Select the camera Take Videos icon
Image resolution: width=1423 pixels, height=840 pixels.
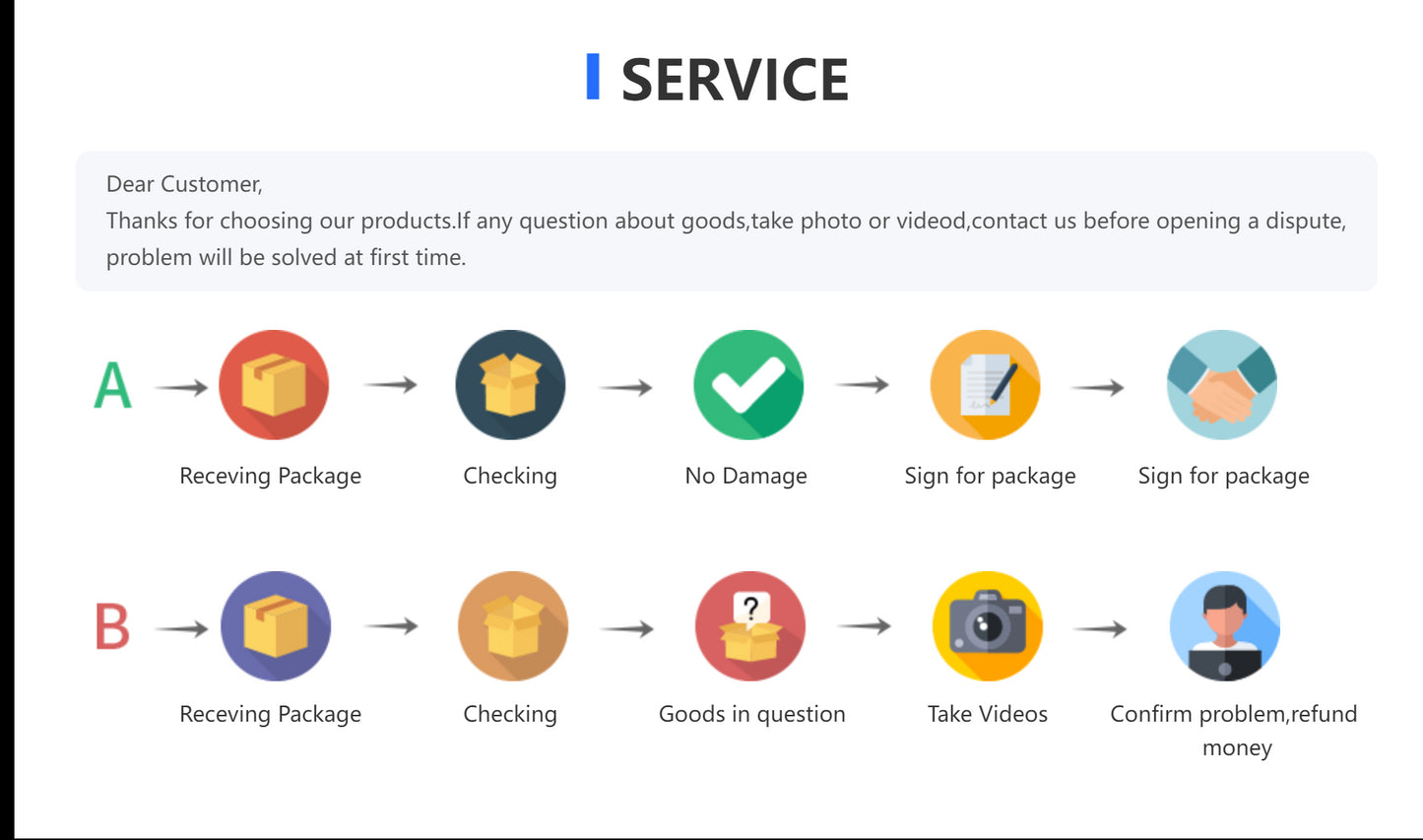click(x=987, y=626)
